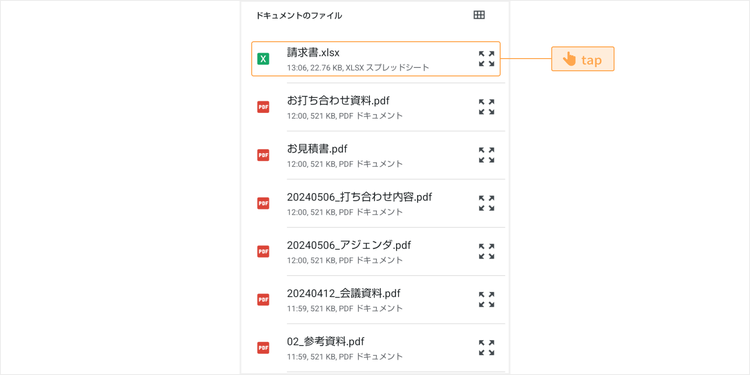This screenshot has height=375, width=750.
Task: Switch to grid view icon
Action: 479,15
